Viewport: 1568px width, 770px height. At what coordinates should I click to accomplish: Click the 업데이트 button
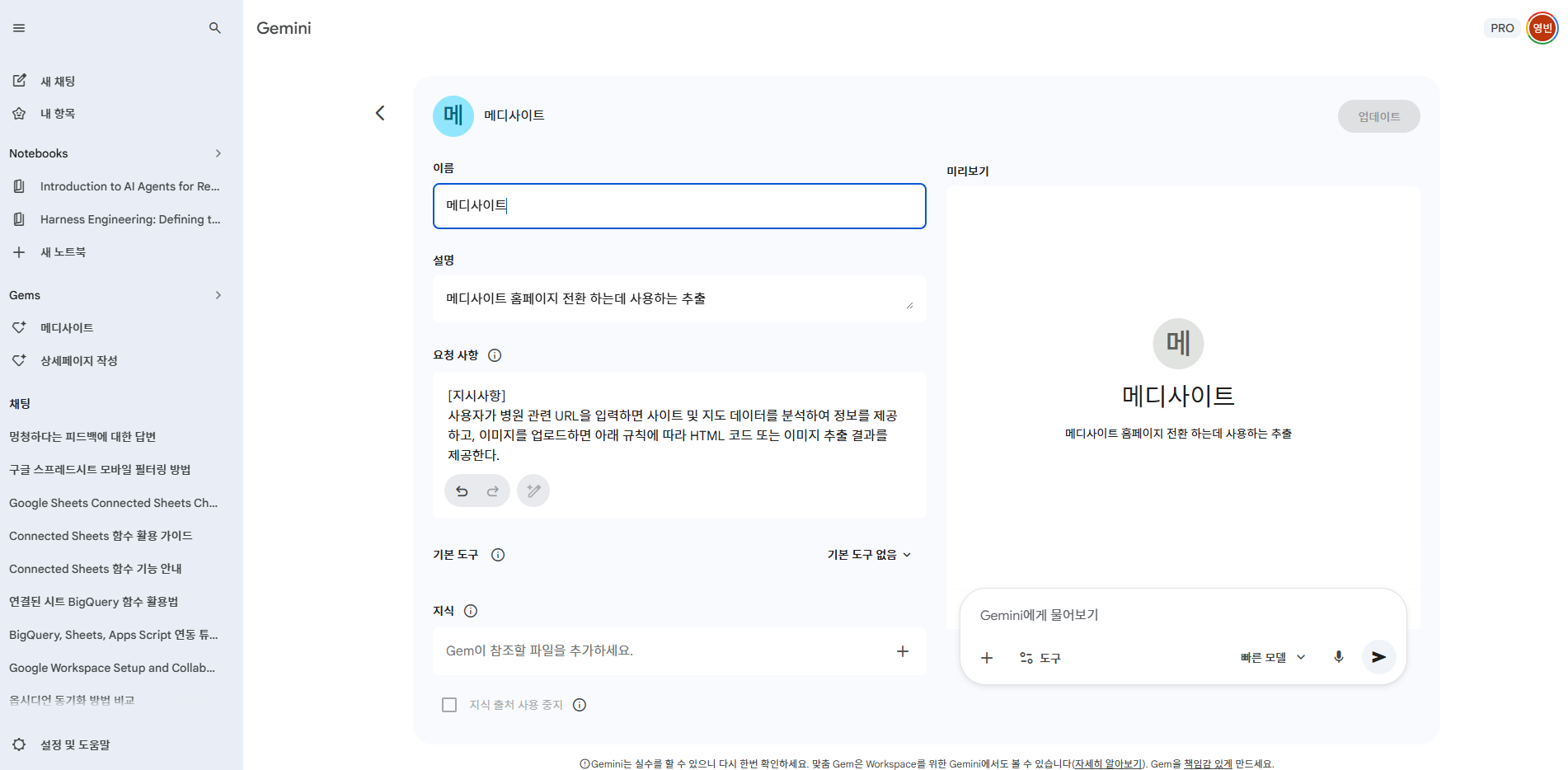(1378, 116)
